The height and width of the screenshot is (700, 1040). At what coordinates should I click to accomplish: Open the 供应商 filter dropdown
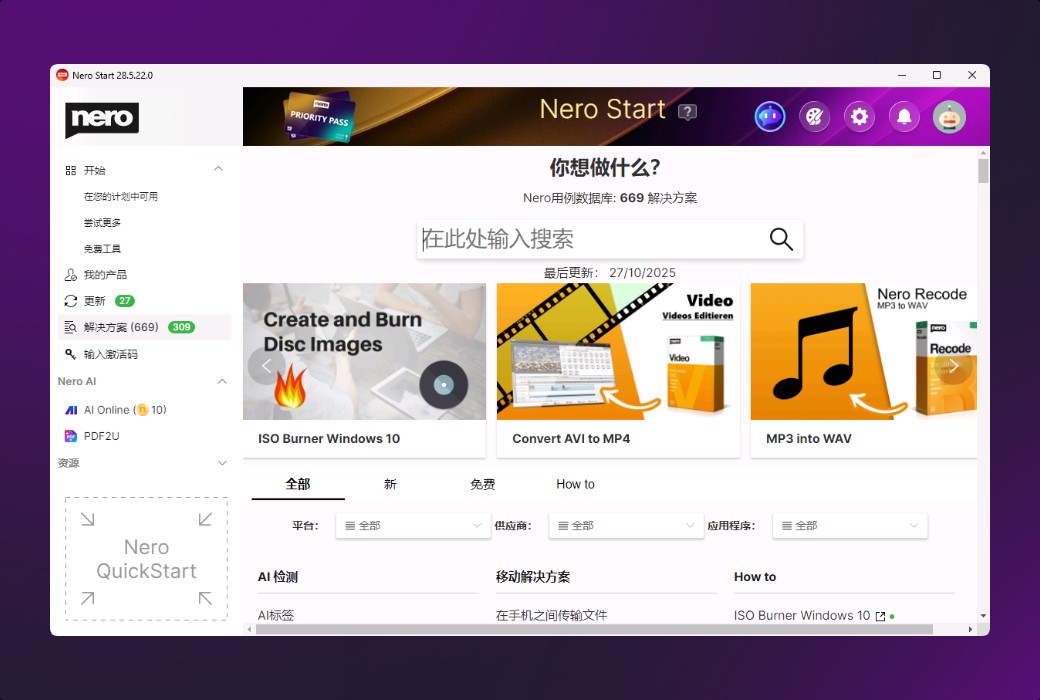625,524
